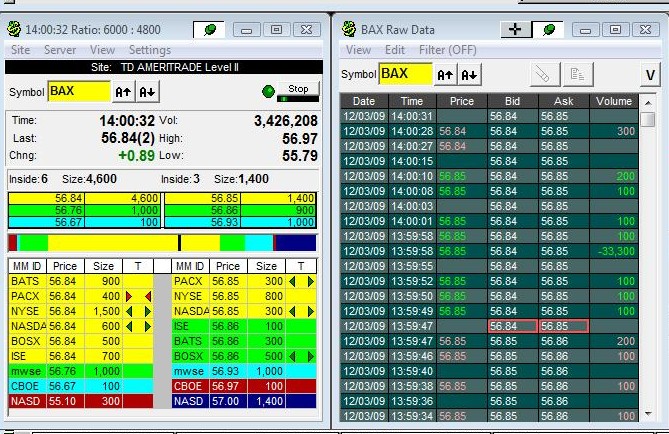Click the Time column header in Raw Data
Image resolution: width=669 pixels, height=434 pixels.
[412, 101]
